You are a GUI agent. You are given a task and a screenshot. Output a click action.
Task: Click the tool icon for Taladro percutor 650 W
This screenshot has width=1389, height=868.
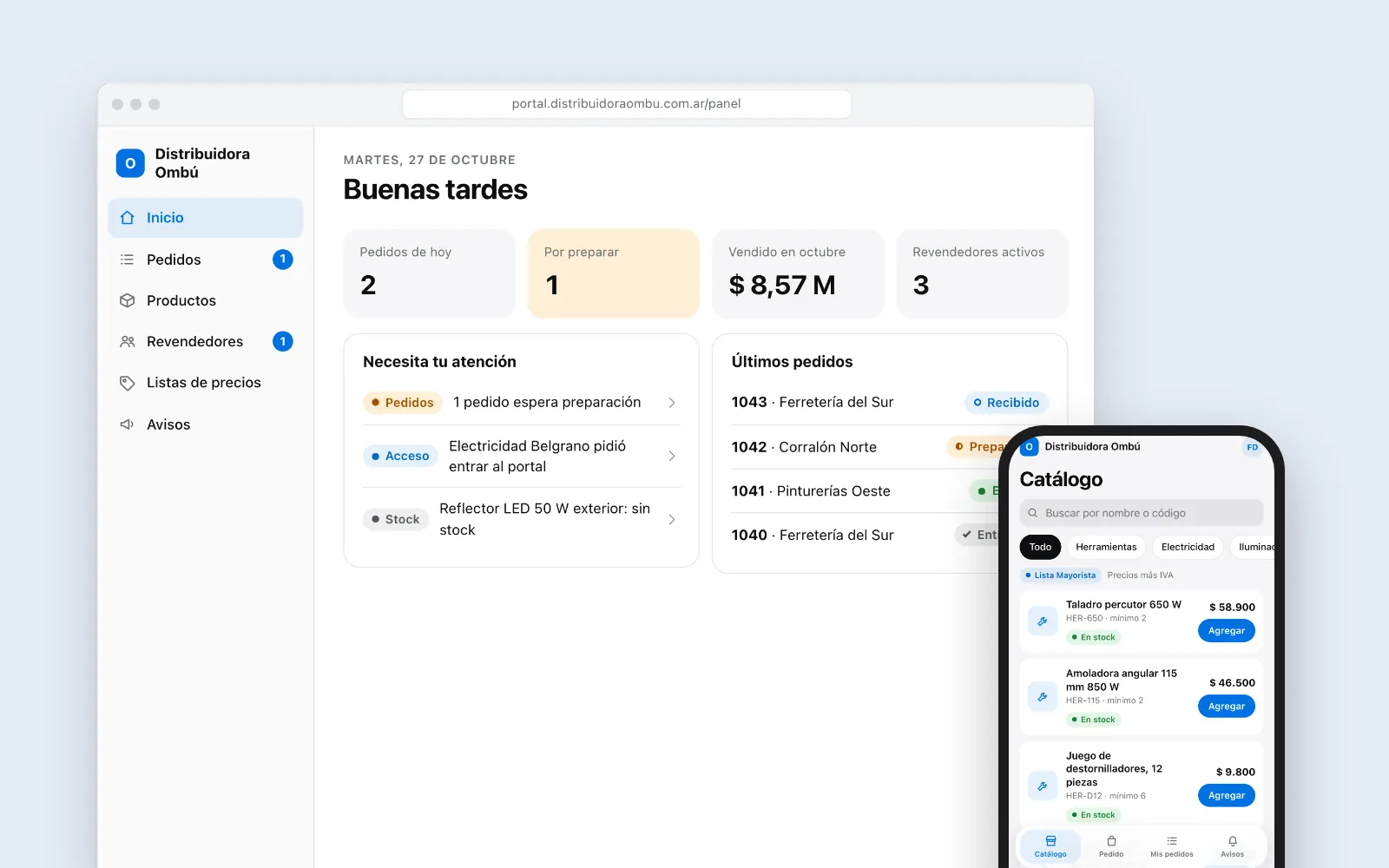[1043, 621]
